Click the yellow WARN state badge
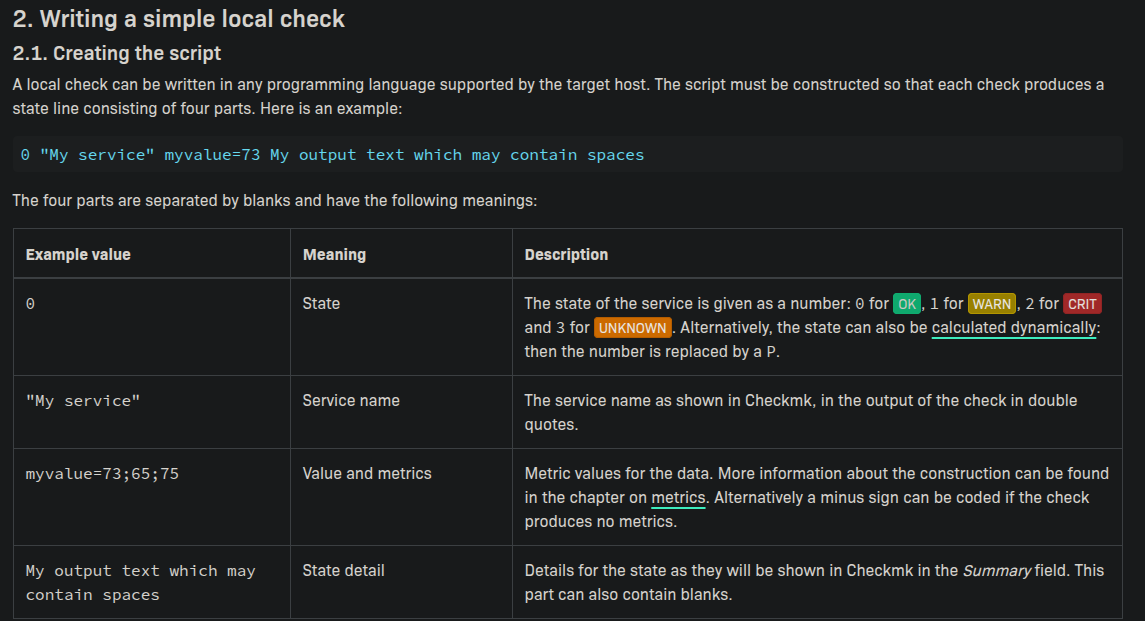The width and height of the screenshot is (1145, 621). [x=991, y=304]
